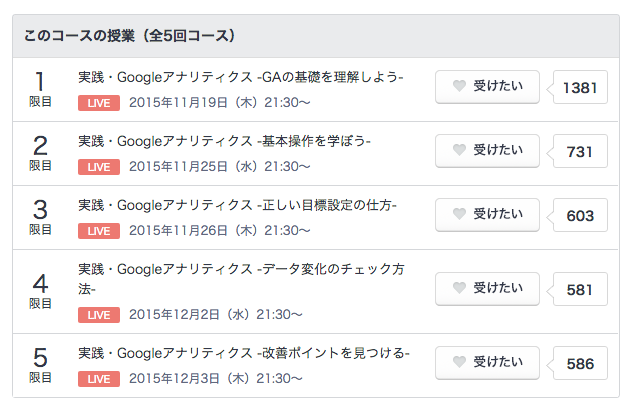Screen dimensions: 632x412
Task: Toggle 受けたい for the 正しい目標設定の仕方 lesson
Action: coord(487,214)
